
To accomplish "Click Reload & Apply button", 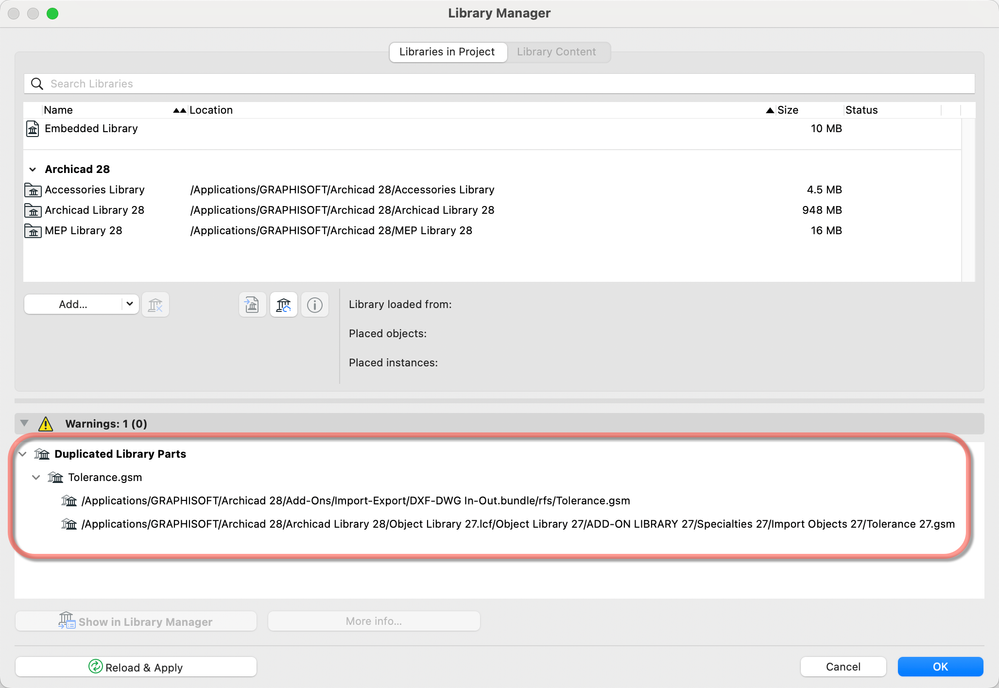I will click(x=136, y=667).
